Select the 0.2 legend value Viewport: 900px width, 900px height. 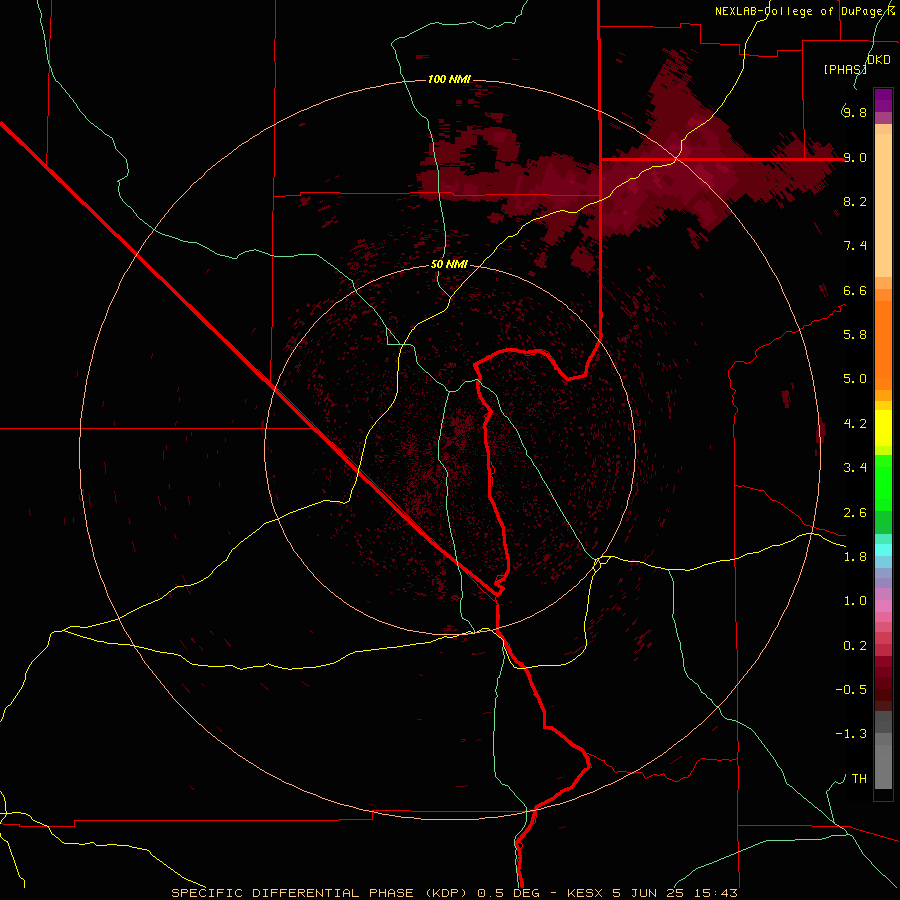[x=855, y=646]
